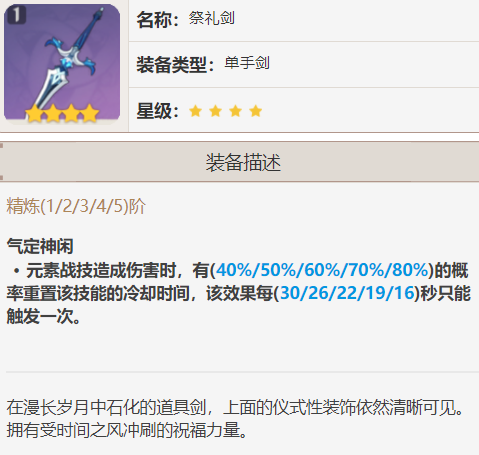
Task: Select the weapon name 祭礼剑
Action: click(212, 18)
